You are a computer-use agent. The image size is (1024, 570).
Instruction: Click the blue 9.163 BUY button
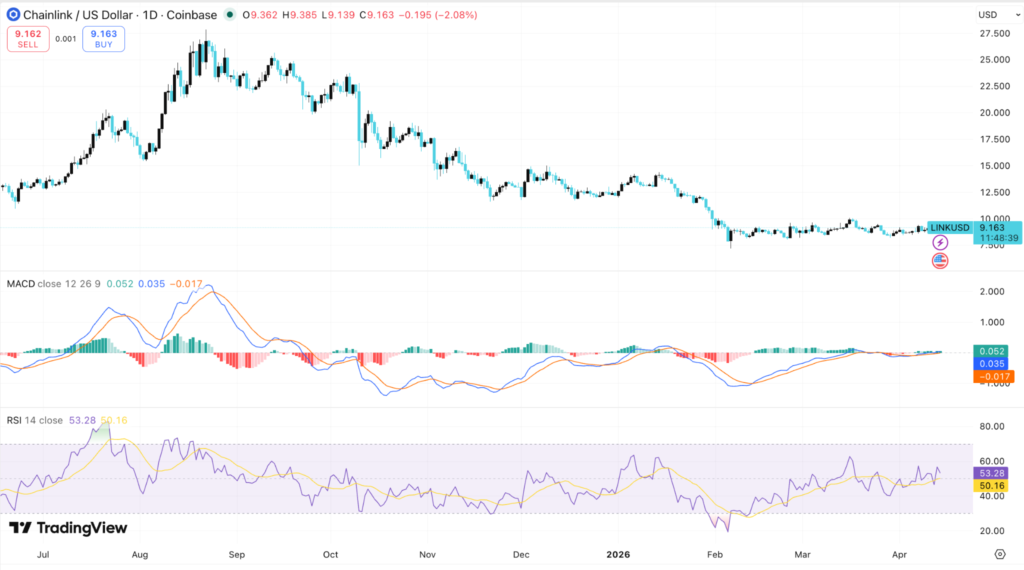point(103,39)
